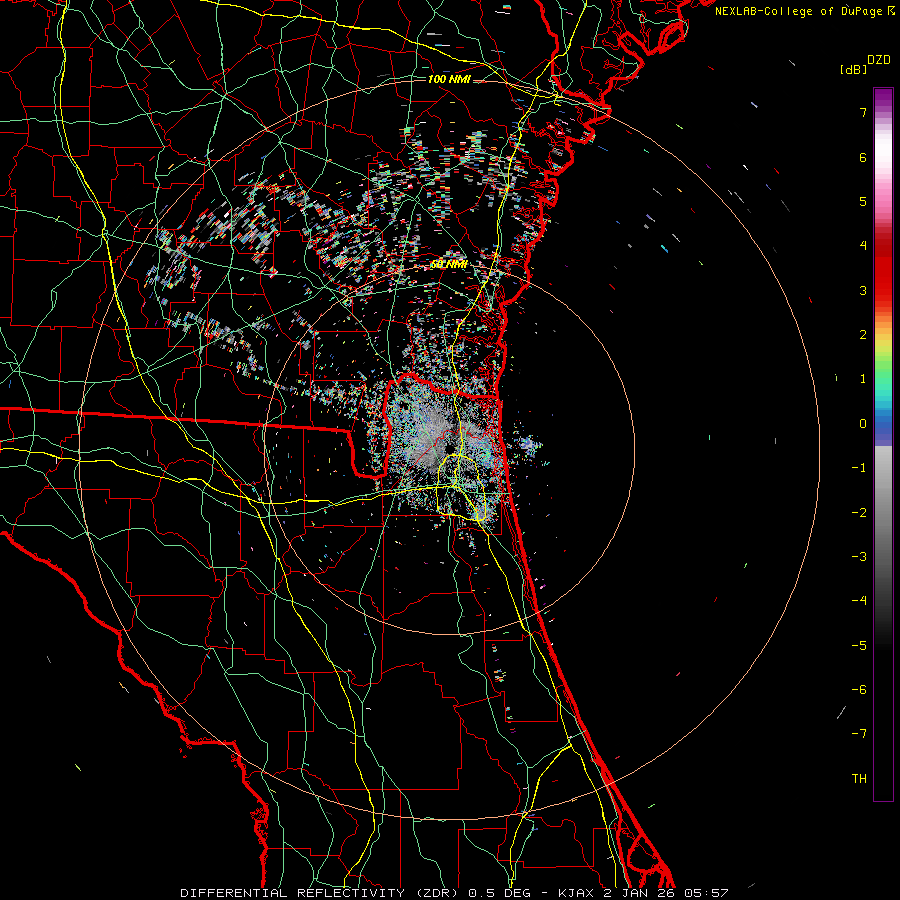Click the 5 value on the color scale

point(863,201)
